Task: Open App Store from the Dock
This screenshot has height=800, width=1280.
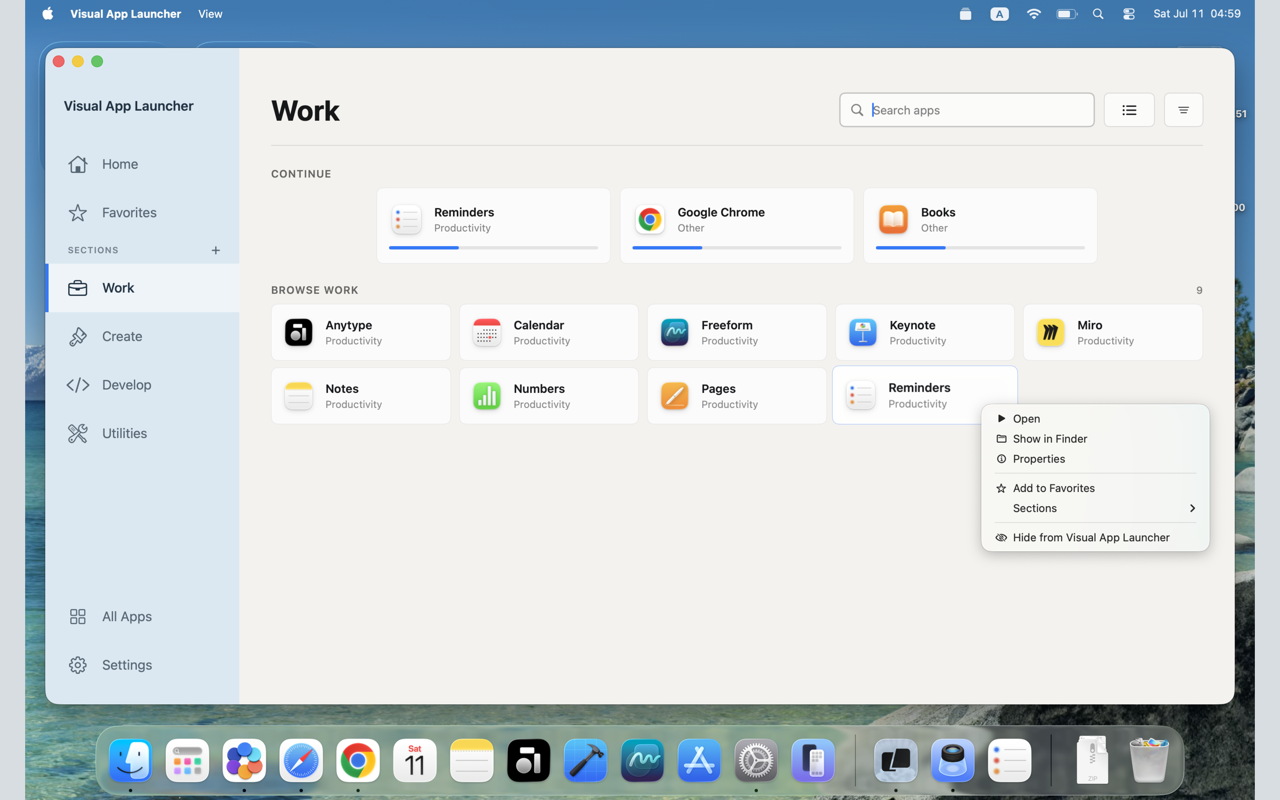Action: (x=699, y=761)
